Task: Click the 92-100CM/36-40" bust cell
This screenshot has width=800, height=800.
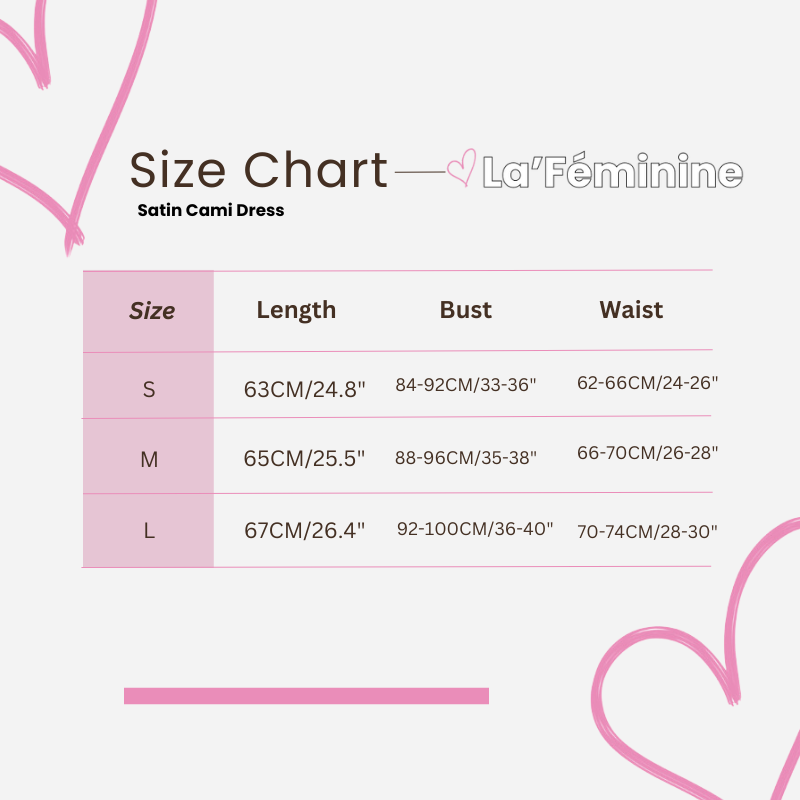Action: click(x=475, y=528)
